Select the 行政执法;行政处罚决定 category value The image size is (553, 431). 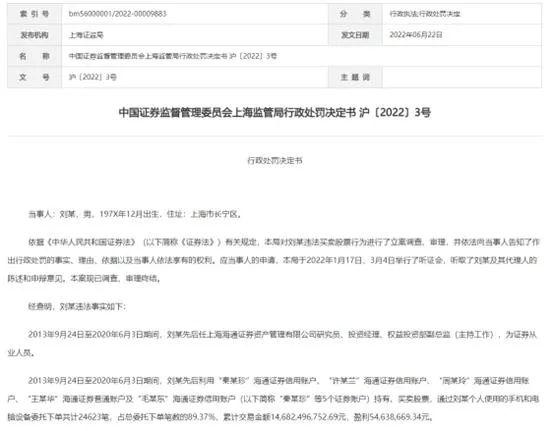click(425, 14)
